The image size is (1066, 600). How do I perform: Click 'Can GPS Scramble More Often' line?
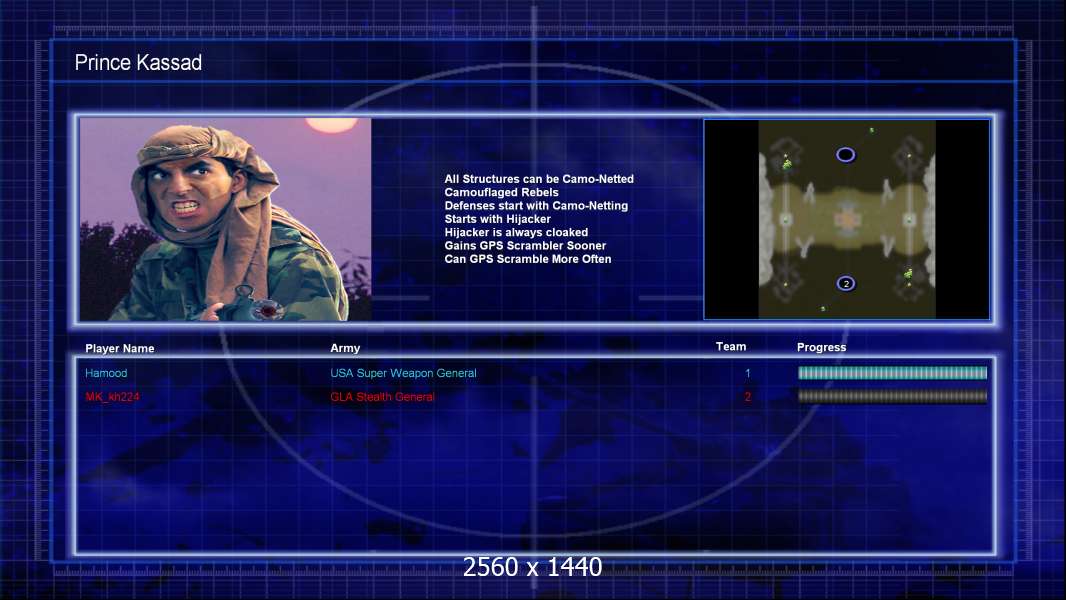pyautogui.click(x=528, y=259)
